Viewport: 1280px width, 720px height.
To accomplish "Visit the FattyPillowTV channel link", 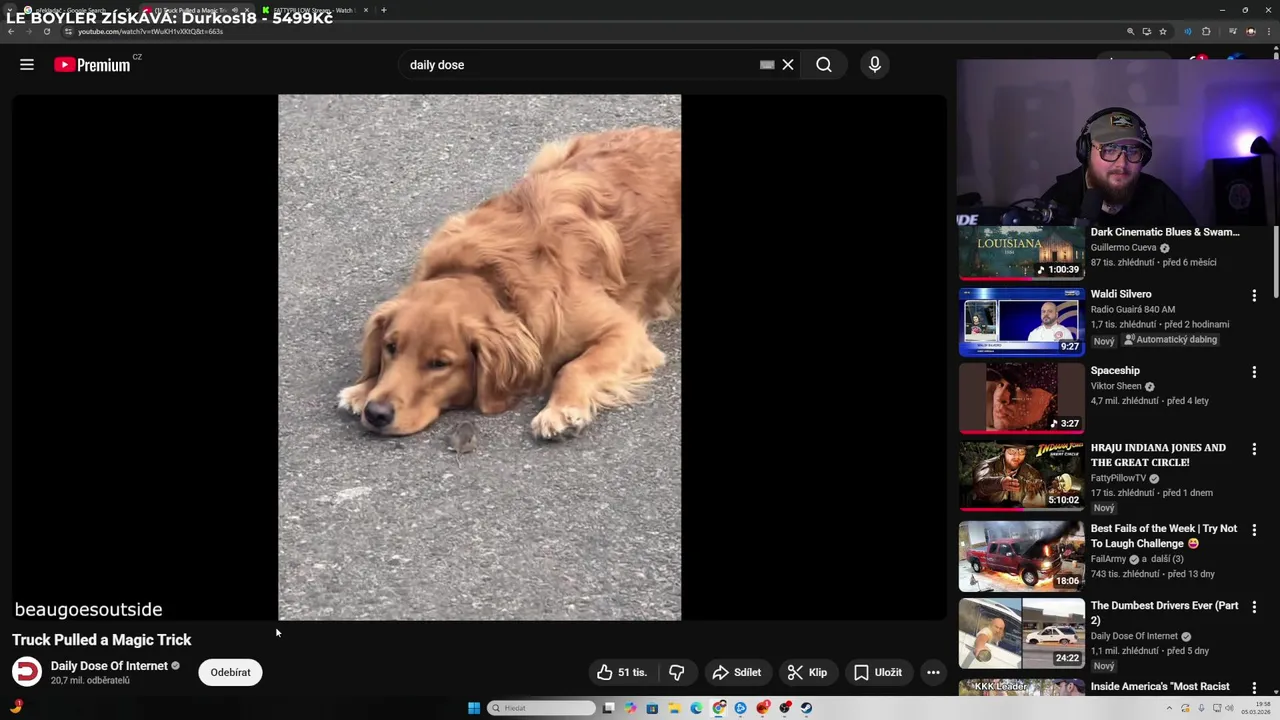I will [1118, 478].
